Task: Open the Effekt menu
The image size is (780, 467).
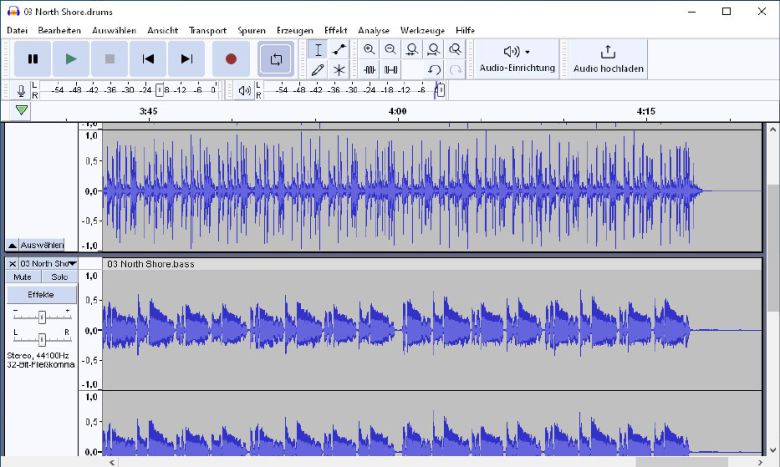Action: point(335,31)
